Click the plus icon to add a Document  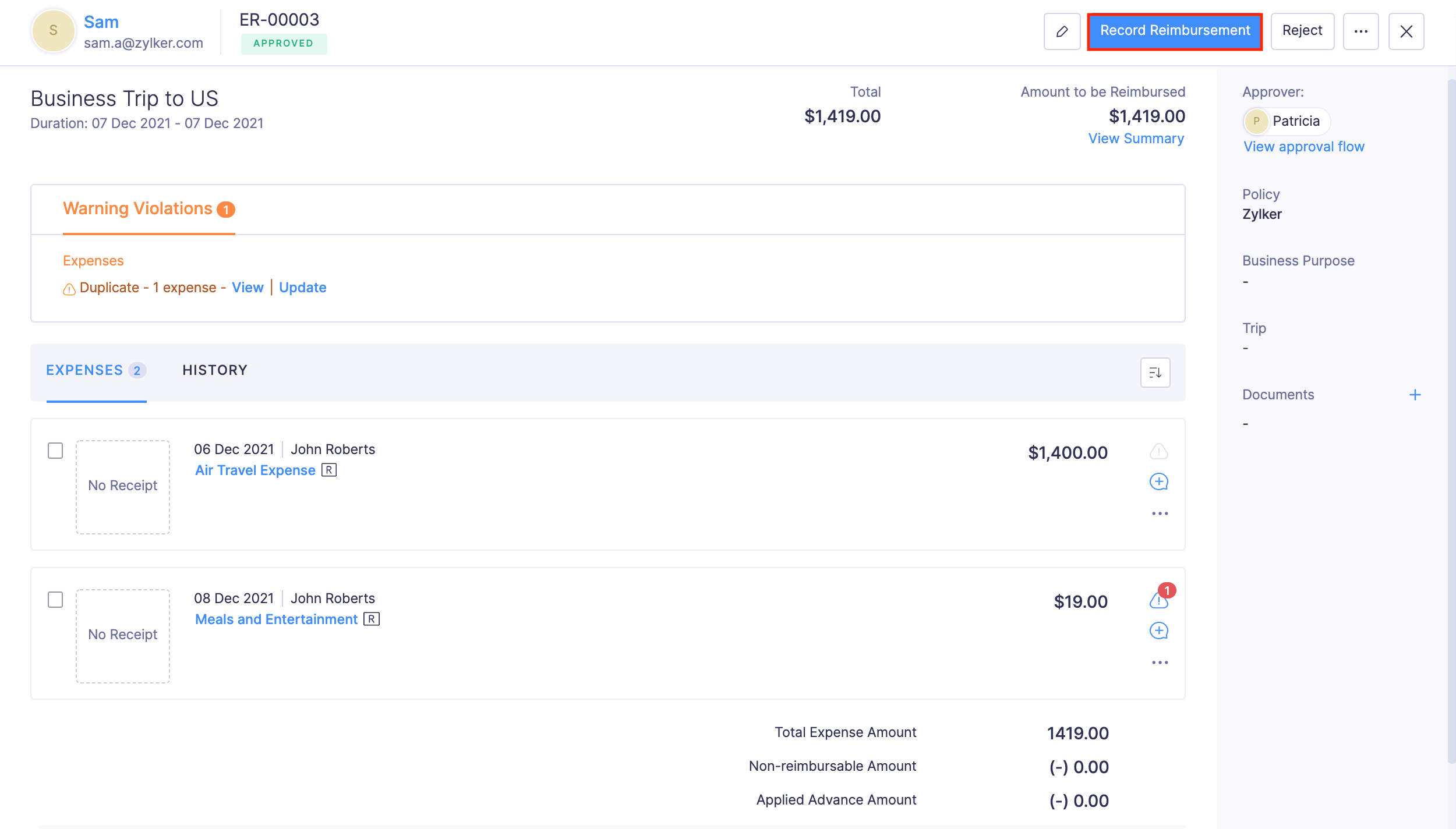pyautogui.click(x=1416, y=394)
